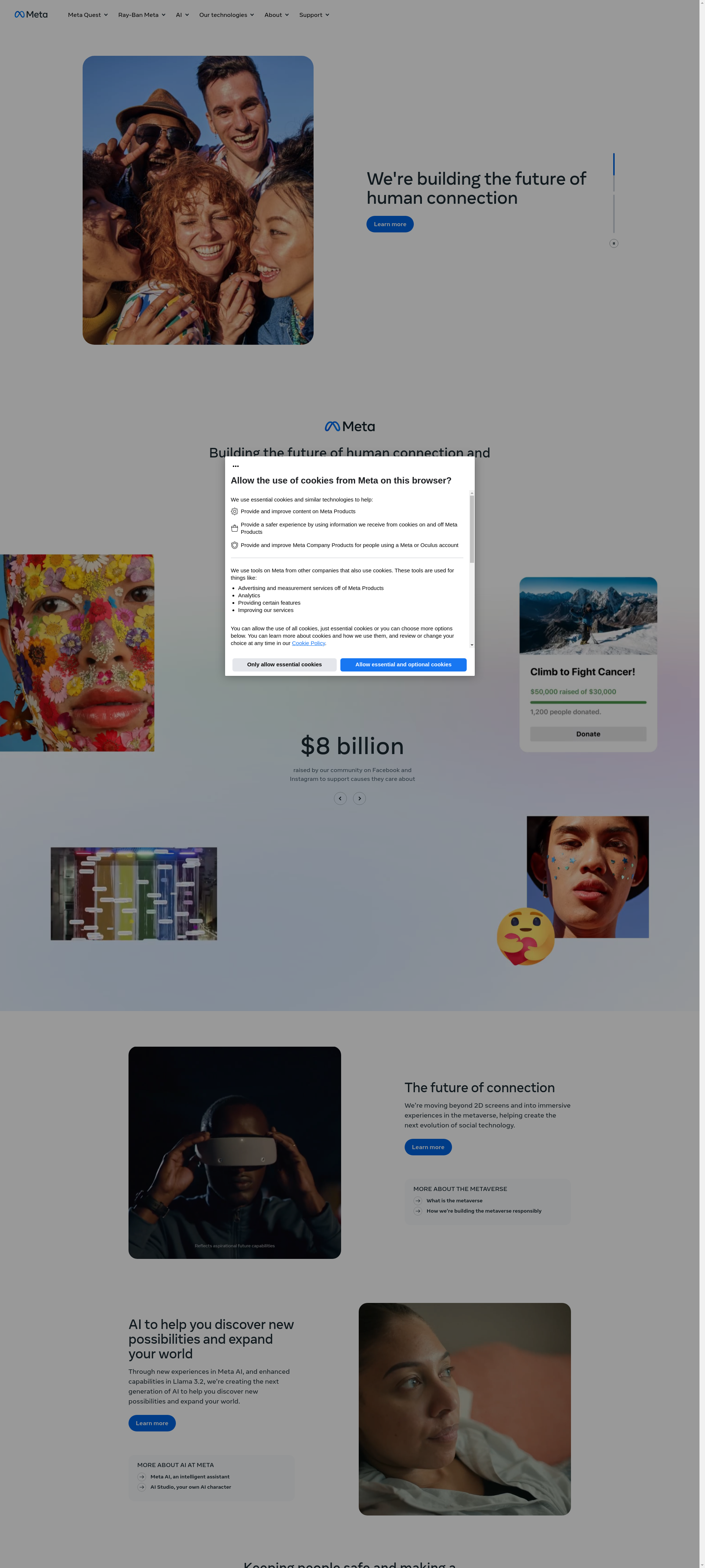Open the Our technologies dropdown

[227, 15]
